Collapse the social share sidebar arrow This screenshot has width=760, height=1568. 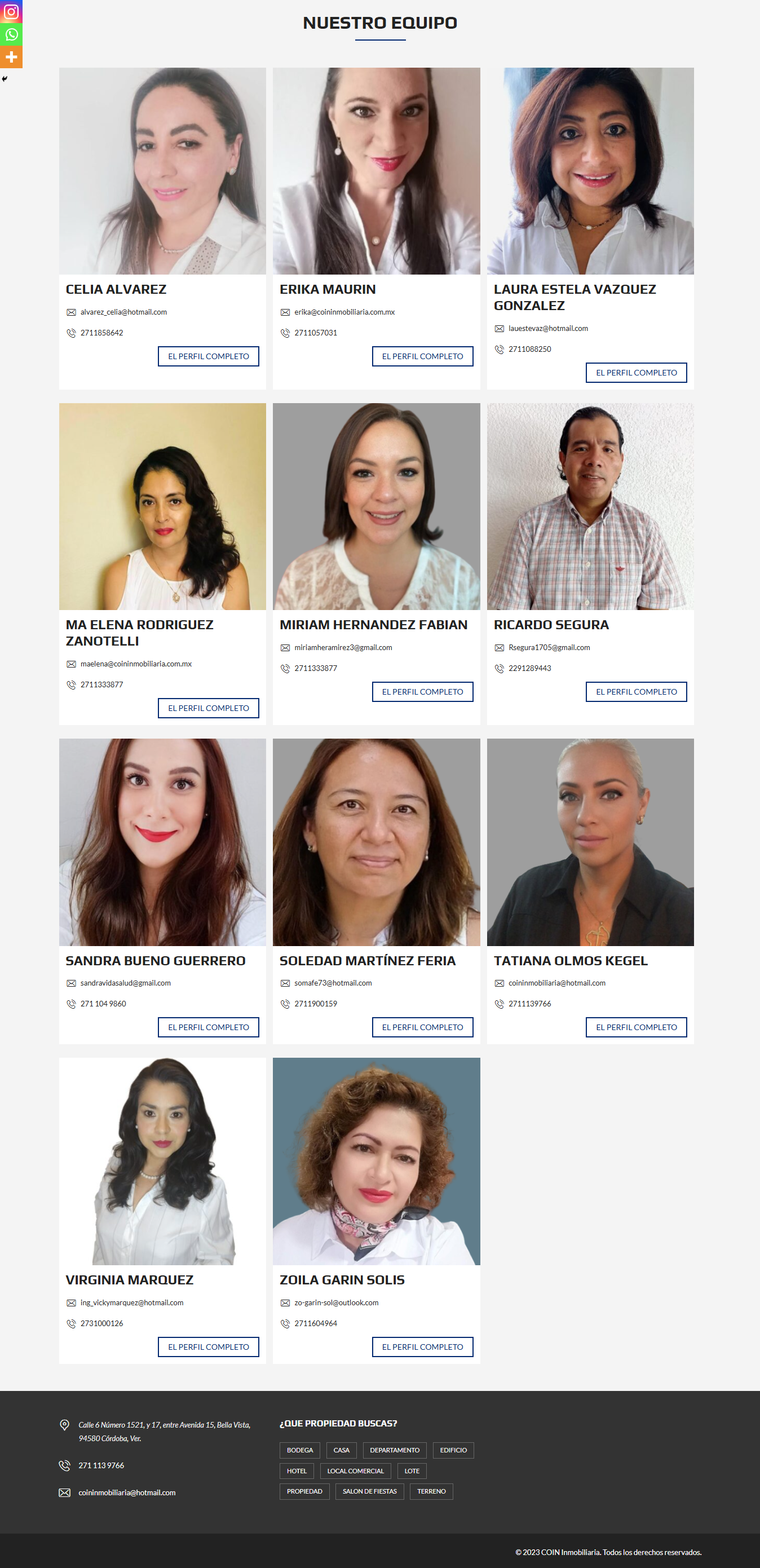[x=5, y=78]
